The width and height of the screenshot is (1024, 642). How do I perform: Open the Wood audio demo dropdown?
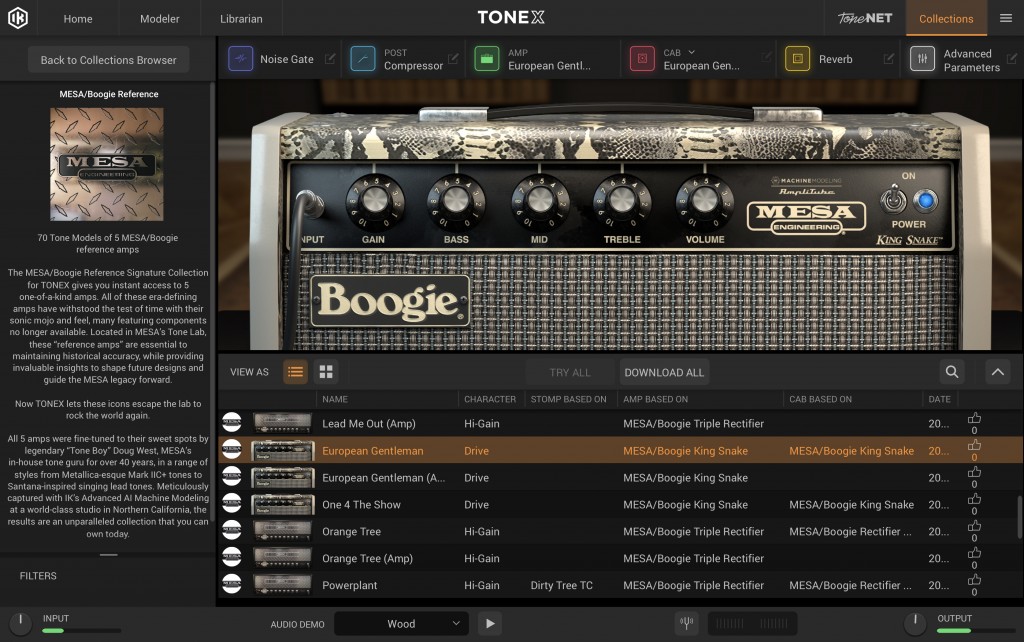402,623
